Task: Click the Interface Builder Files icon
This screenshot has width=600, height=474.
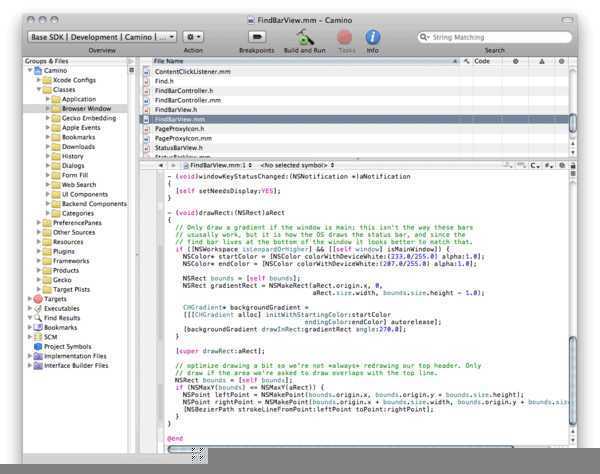Action: coord(38,365)
